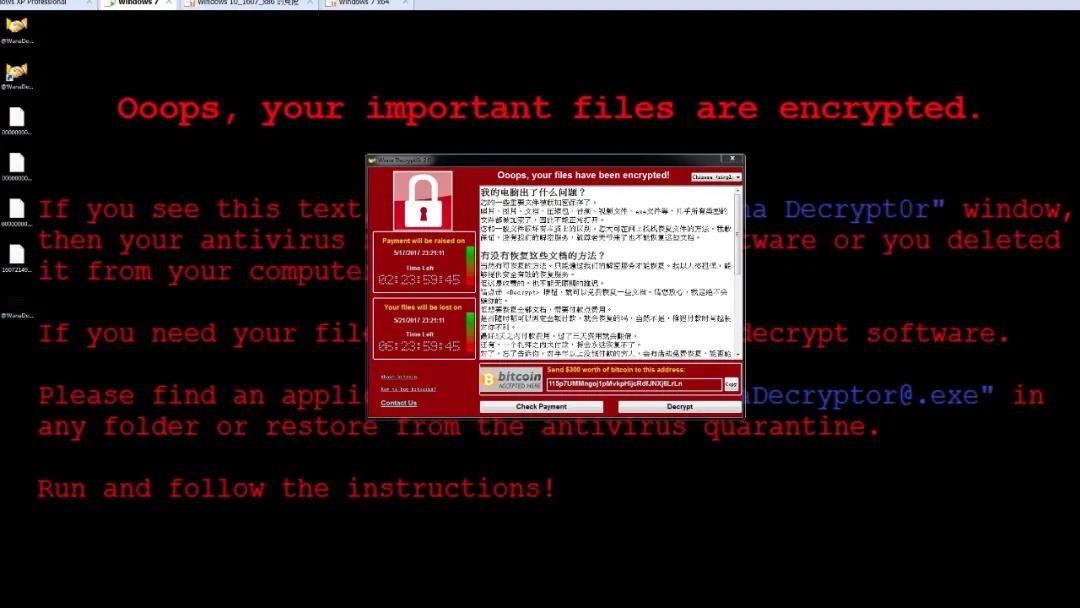Open the Contact Us link
This screenshot has width=1080, height=608.
399,403
